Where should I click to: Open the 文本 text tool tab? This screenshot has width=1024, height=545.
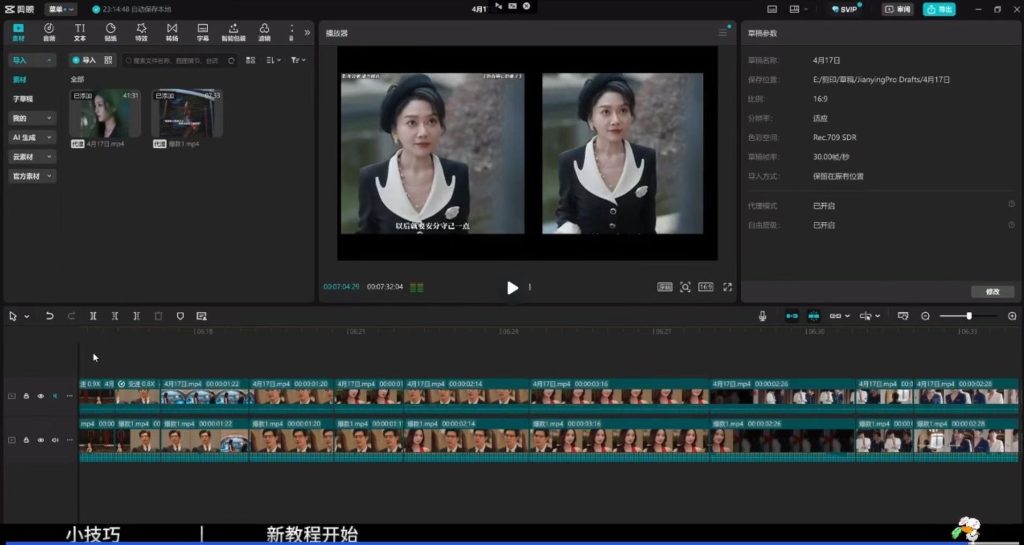[80, 32]
